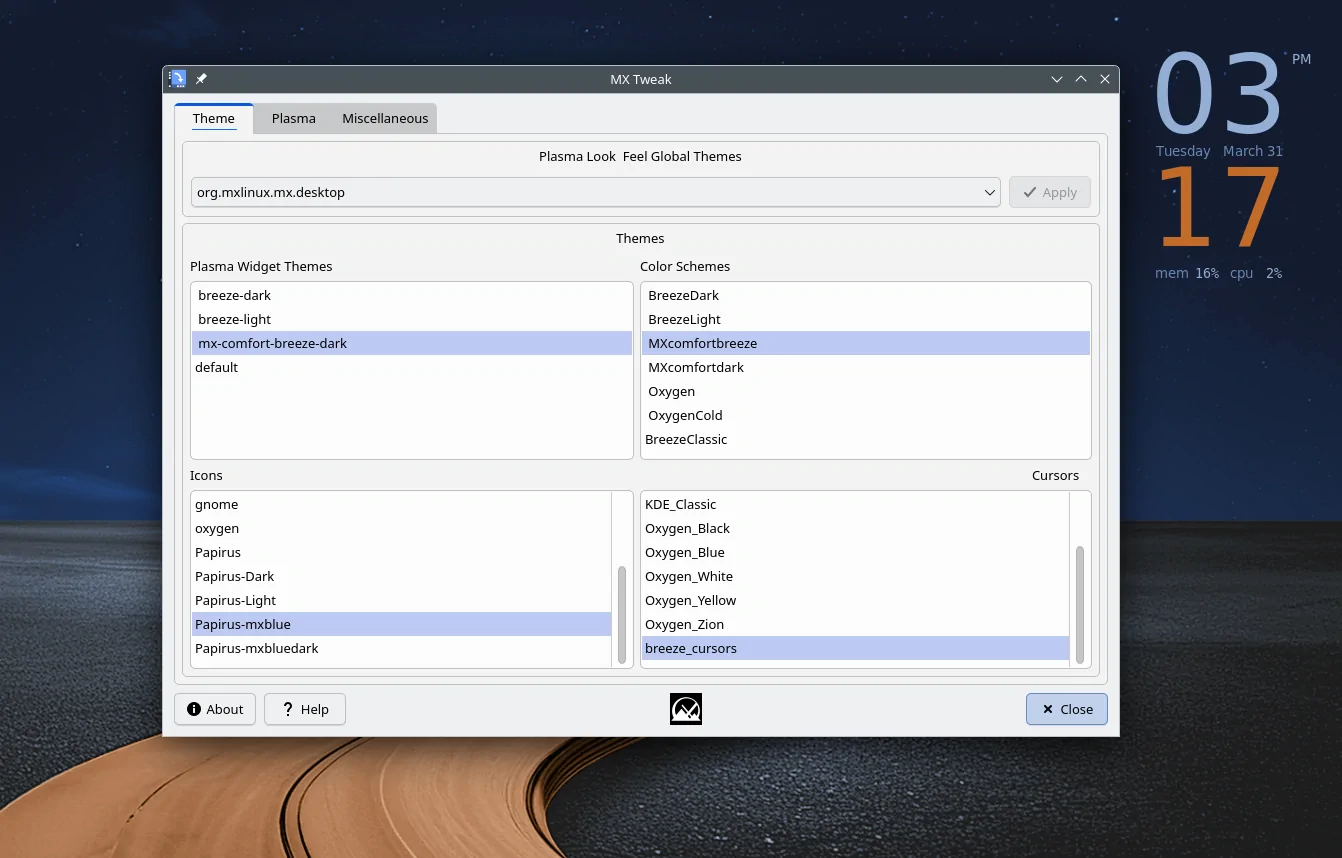Click the info icon on the About button
This screenshot has width=1342, height=858.
(192, 709)
